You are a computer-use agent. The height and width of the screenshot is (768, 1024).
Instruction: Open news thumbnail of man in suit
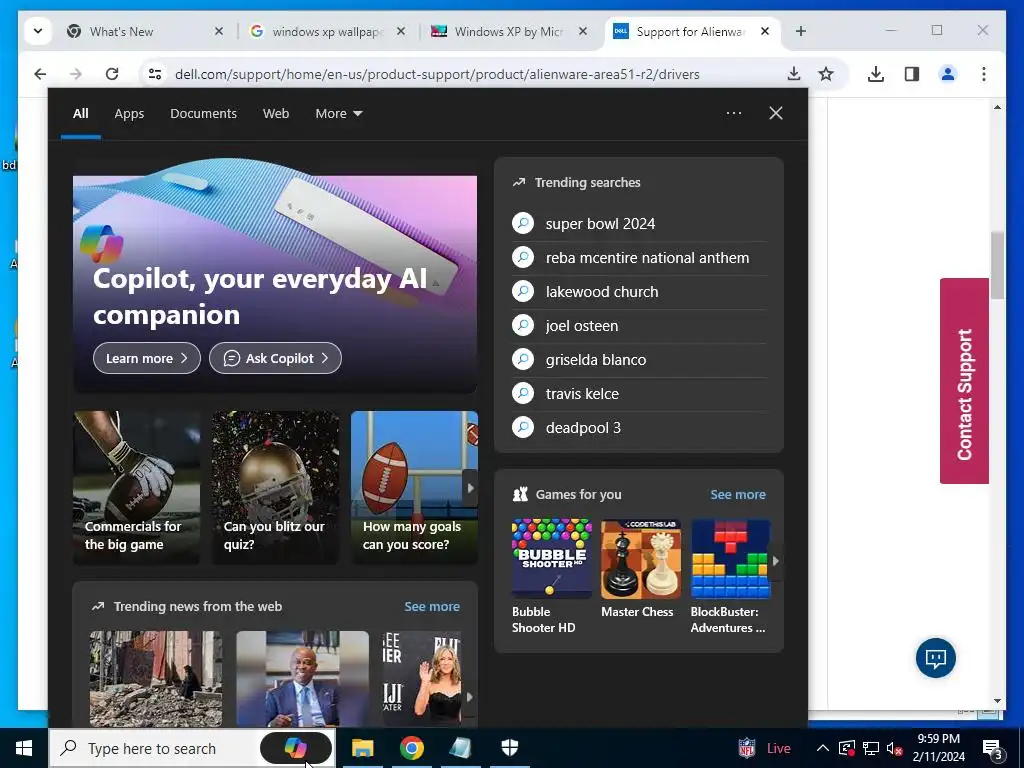[x=302, y=679]
